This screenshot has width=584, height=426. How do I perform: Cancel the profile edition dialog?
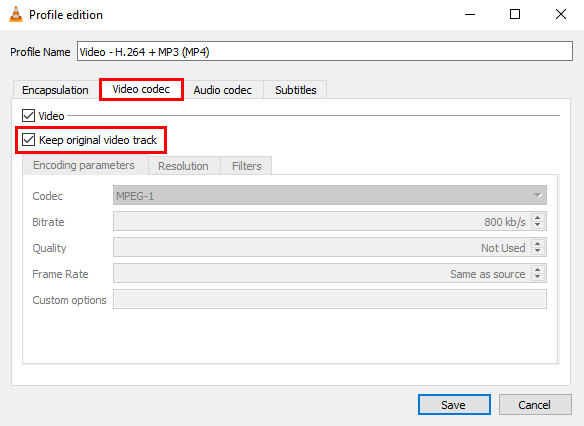535,404
